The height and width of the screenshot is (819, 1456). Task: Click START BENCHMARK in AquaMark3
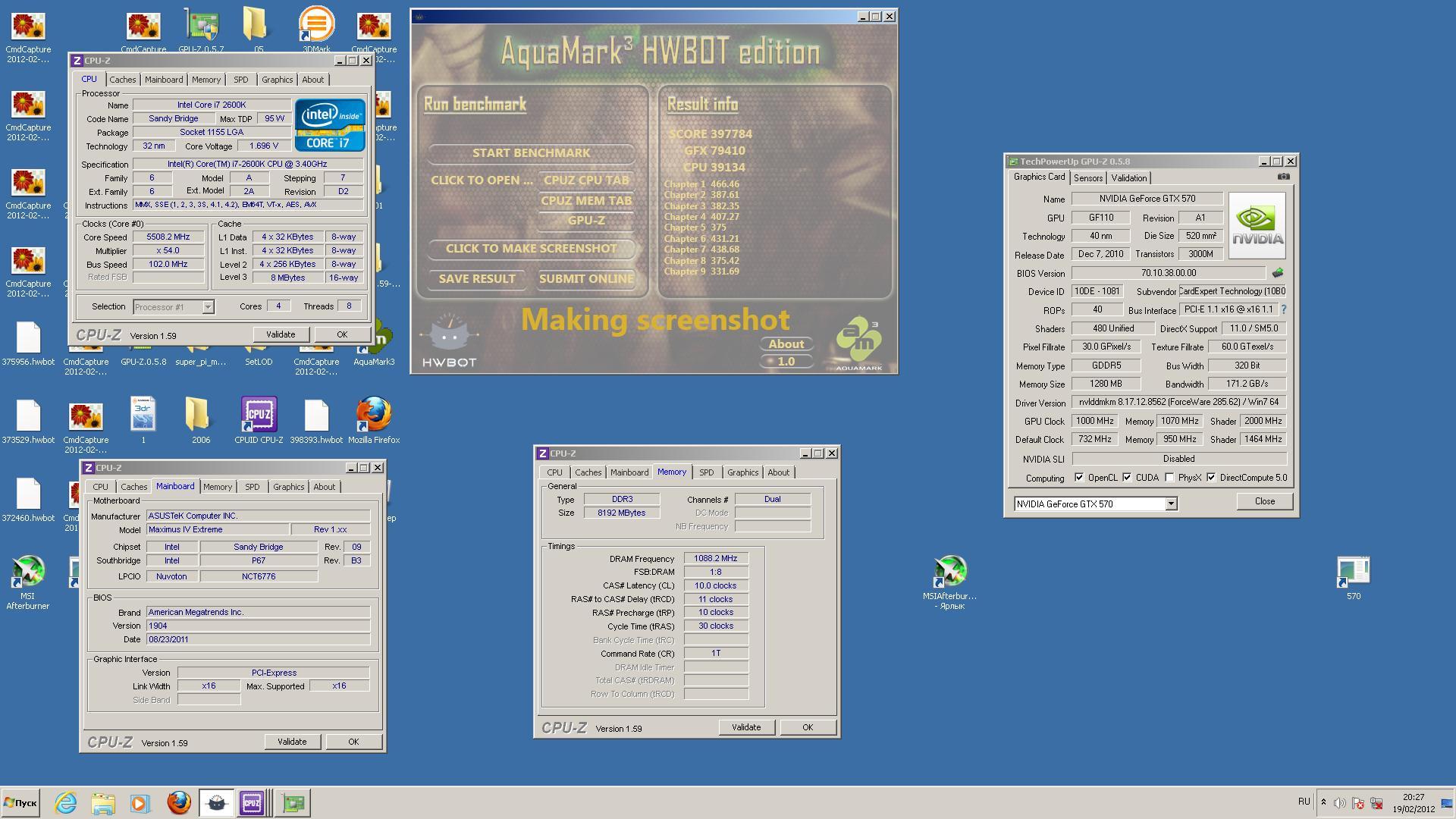[531, 153]
